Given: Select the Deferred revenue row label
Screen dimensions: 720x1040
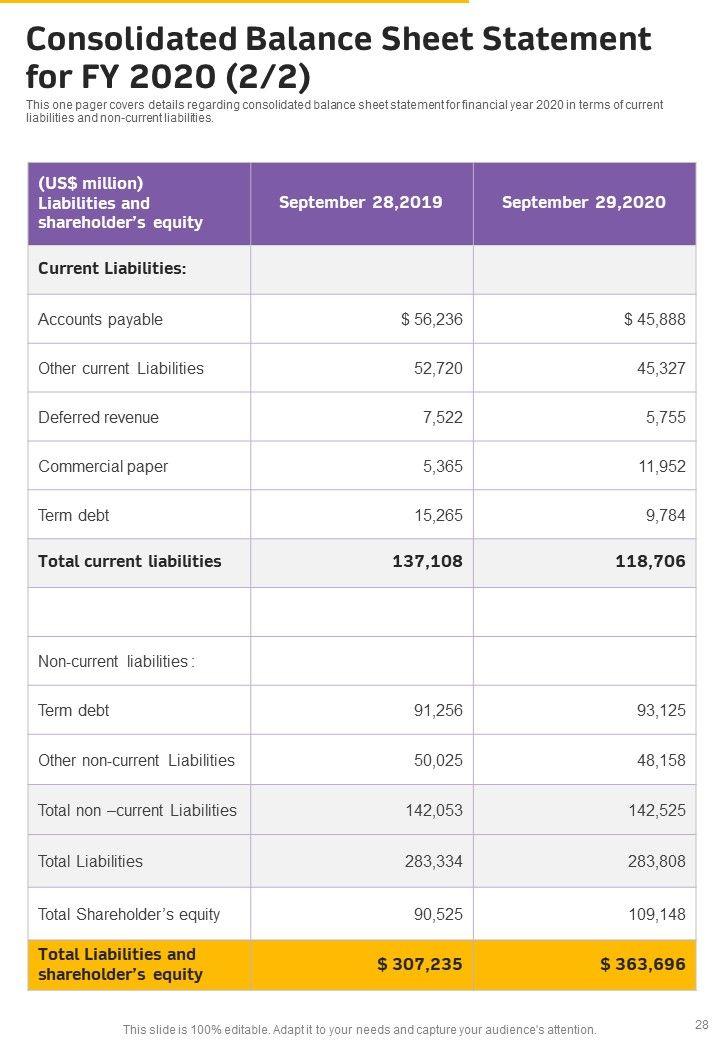Looking at the screenshot, I should (98, 417).
